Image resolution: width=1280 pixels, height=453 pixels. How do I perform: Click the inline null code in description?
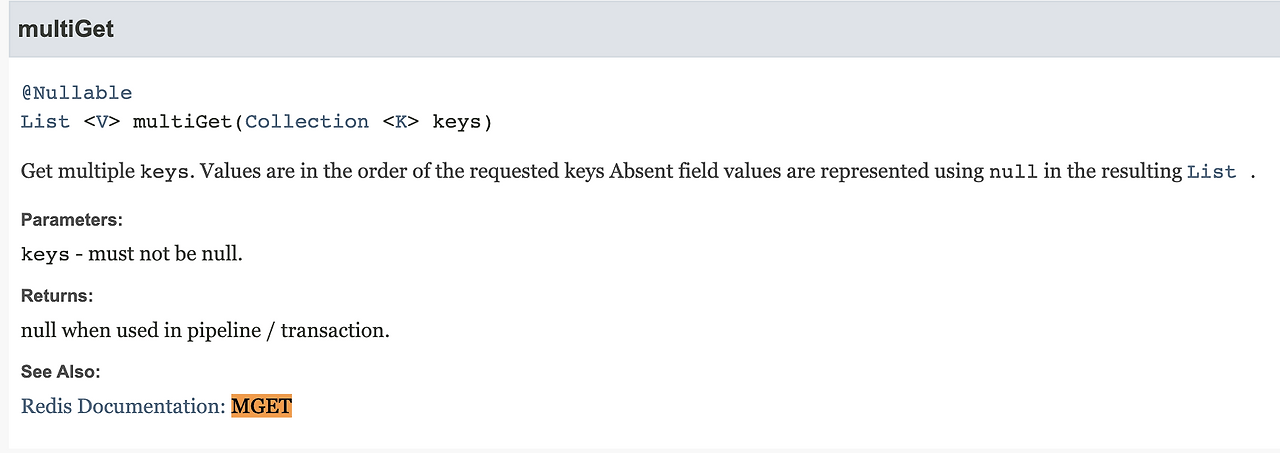click(1013, 172)
